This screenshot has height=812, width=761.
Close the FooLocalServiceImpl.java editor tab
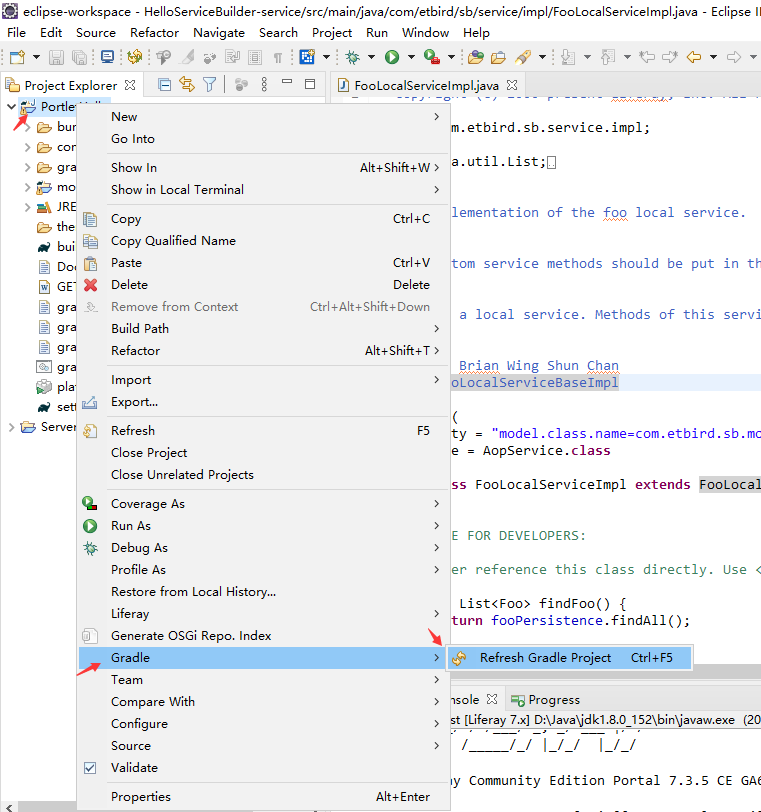coord(513,86)
